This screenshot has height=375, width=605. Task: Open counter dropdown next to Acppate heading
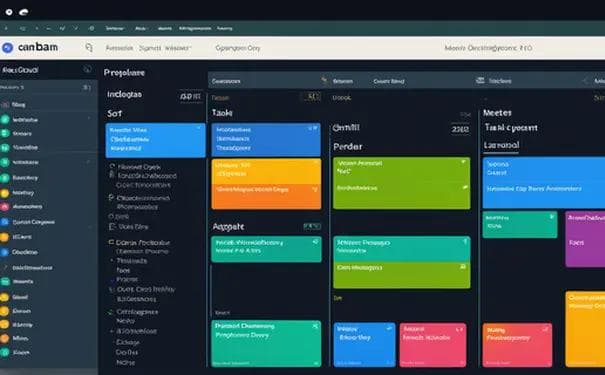[312, 226]
